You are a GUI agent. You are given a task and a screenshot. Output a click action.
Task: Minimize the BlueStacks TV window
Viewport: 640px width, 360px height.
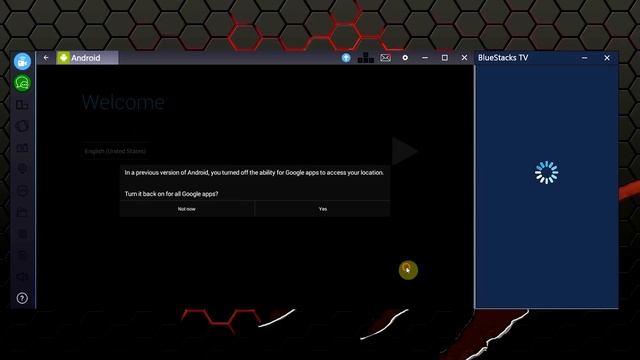(x=584, y=58)
